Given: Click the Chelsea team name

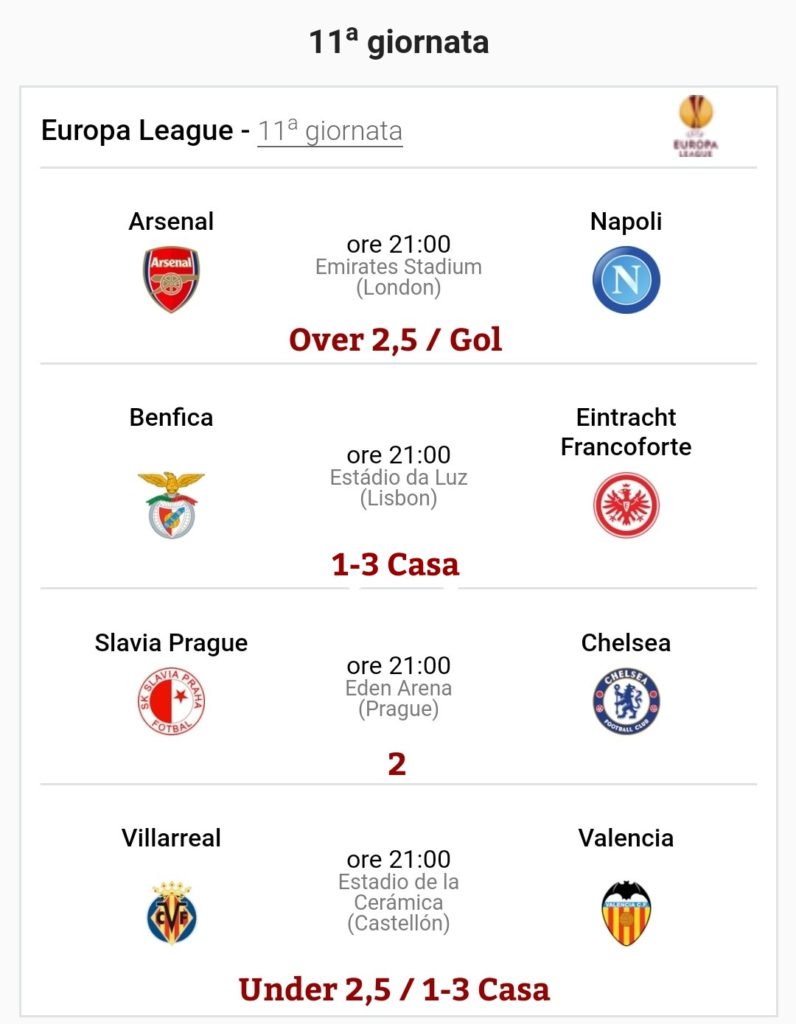Looking at the screenshot, I should (626, 643).
